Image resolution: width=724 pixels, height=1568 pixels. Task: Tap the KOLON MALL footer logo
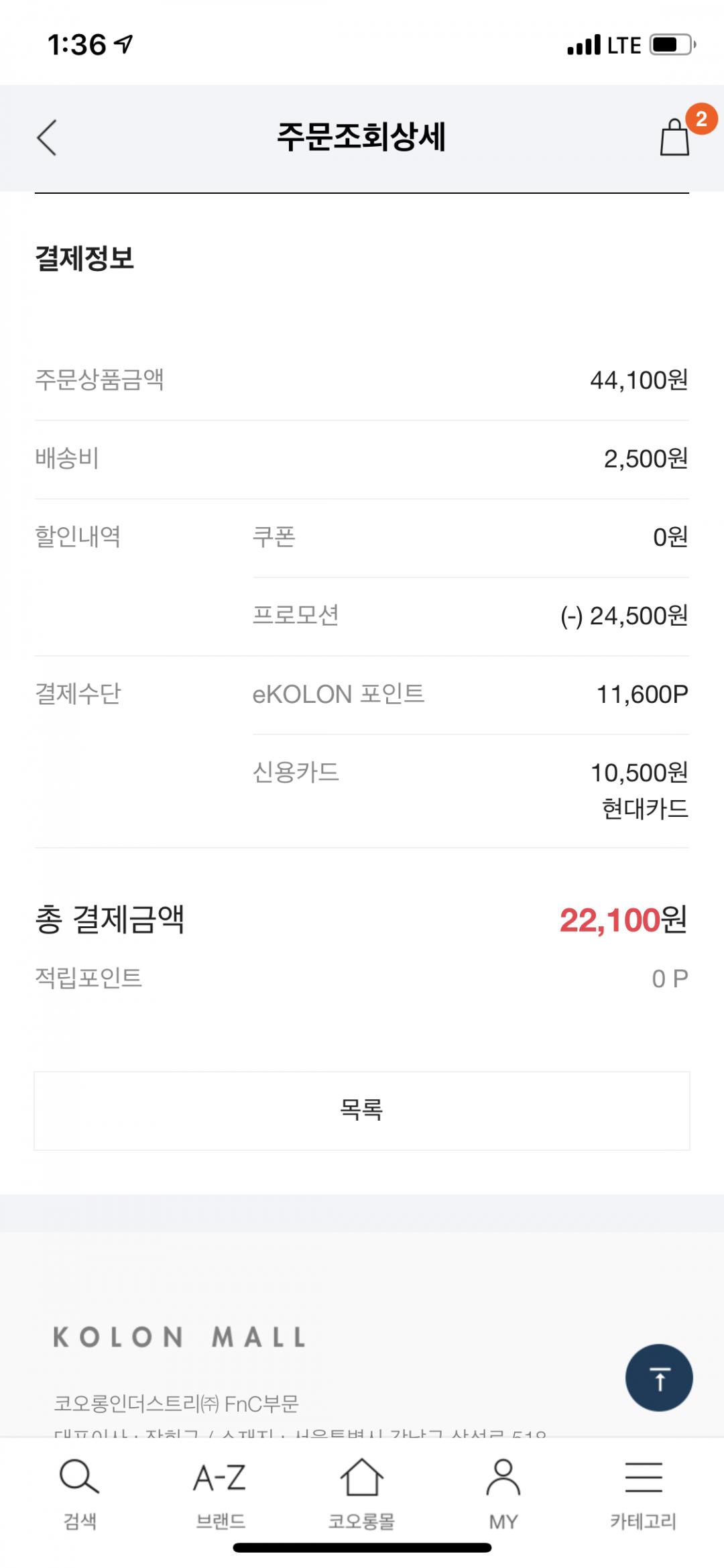pos(180,1337)
